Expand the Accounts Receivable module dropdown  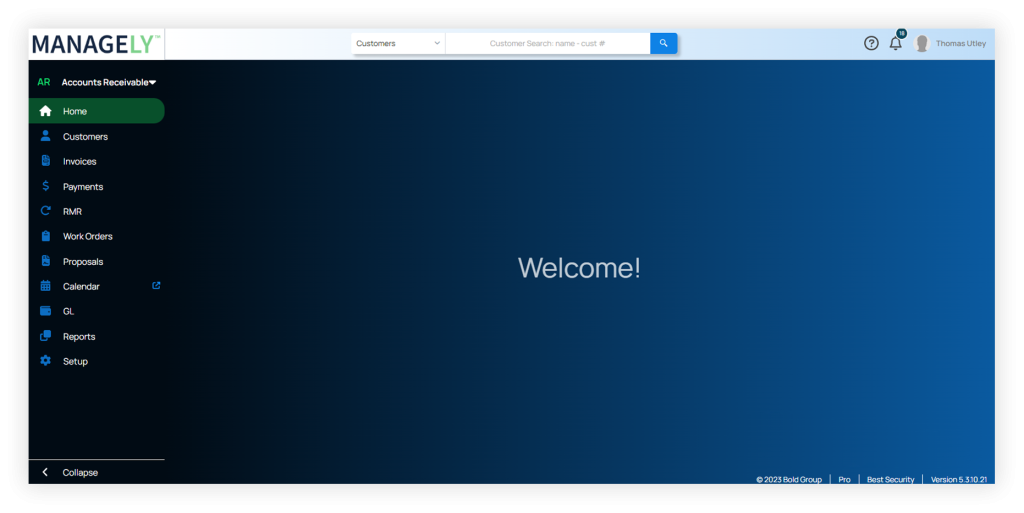click(x=108, y=82)
